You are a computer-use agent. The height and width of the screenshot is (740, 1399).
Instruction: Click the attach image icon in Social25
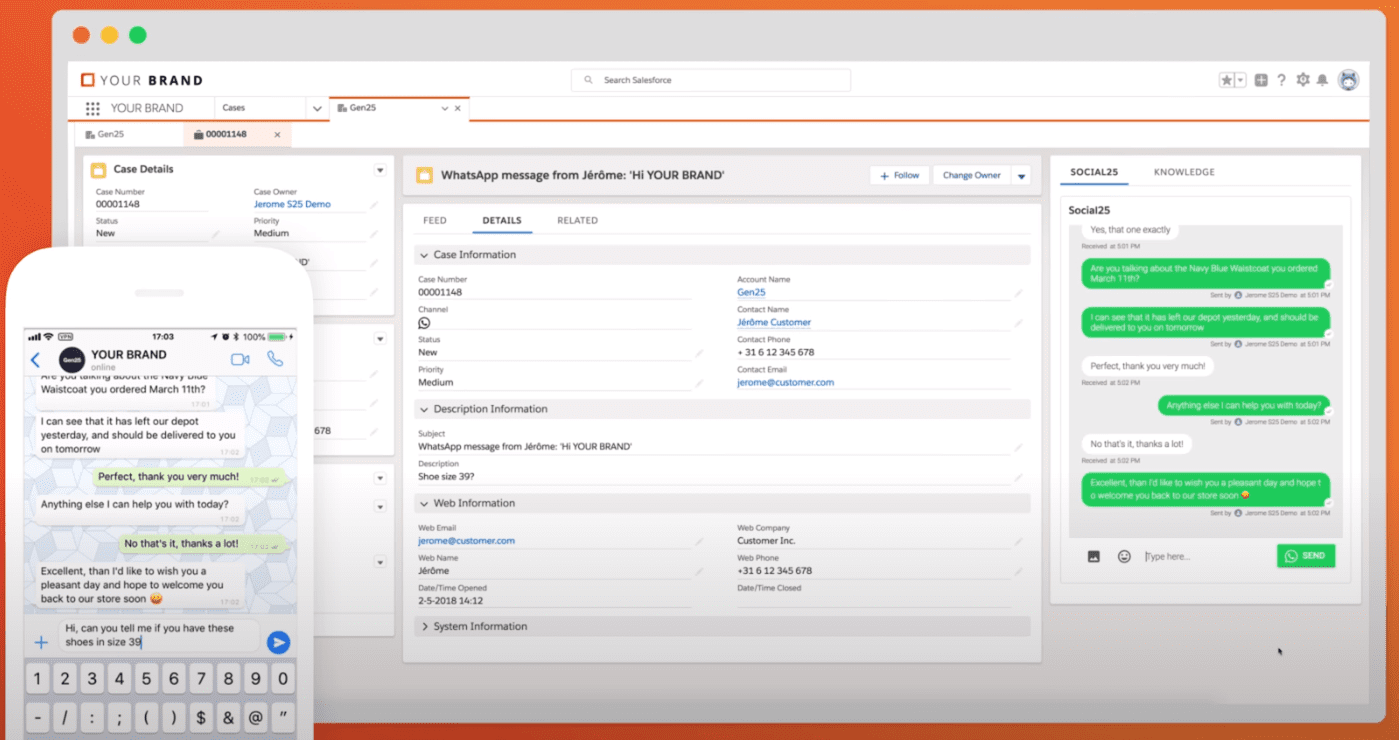(x=1093, y=556)
